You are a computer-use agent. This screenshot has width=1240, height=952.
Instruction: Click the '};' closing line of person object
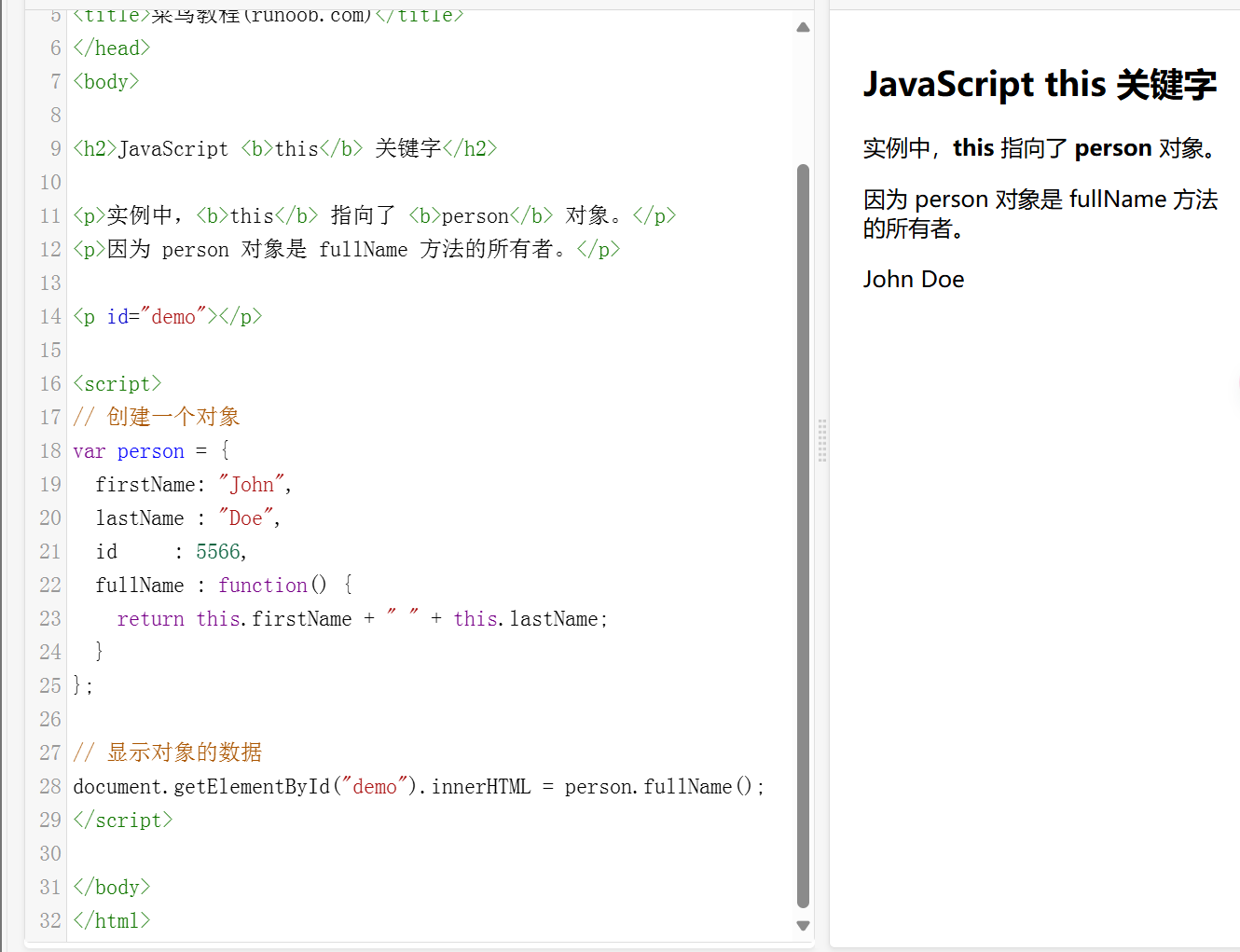point(83,686)
